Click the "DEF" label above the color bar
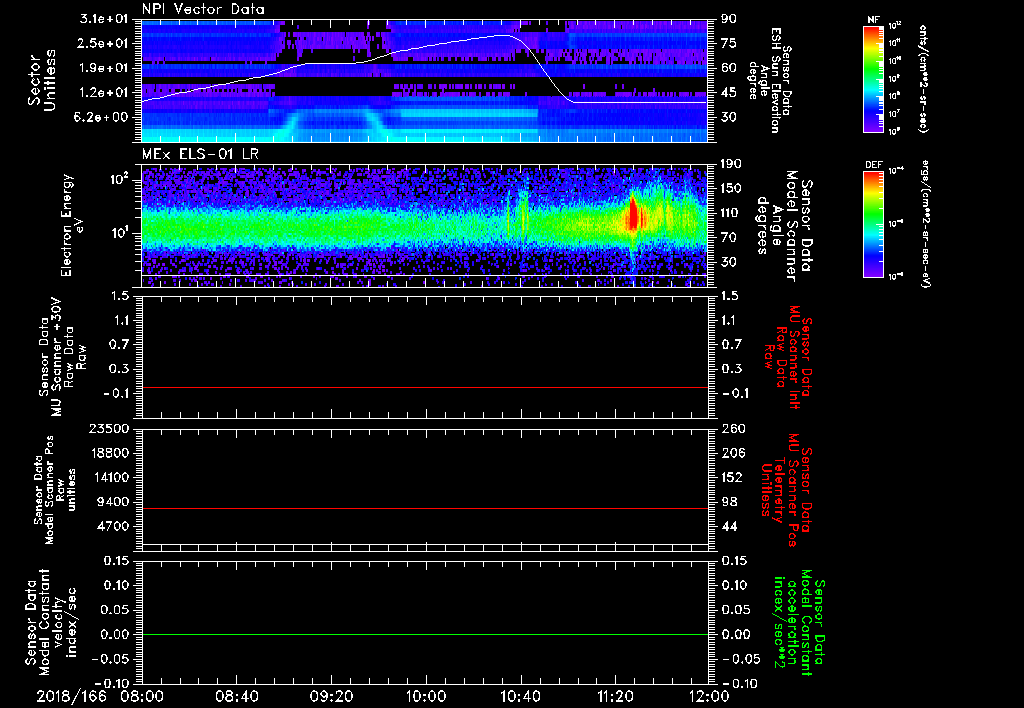Image resolution: width=1024 pixels, height=708 pixels. pos(874,165)
